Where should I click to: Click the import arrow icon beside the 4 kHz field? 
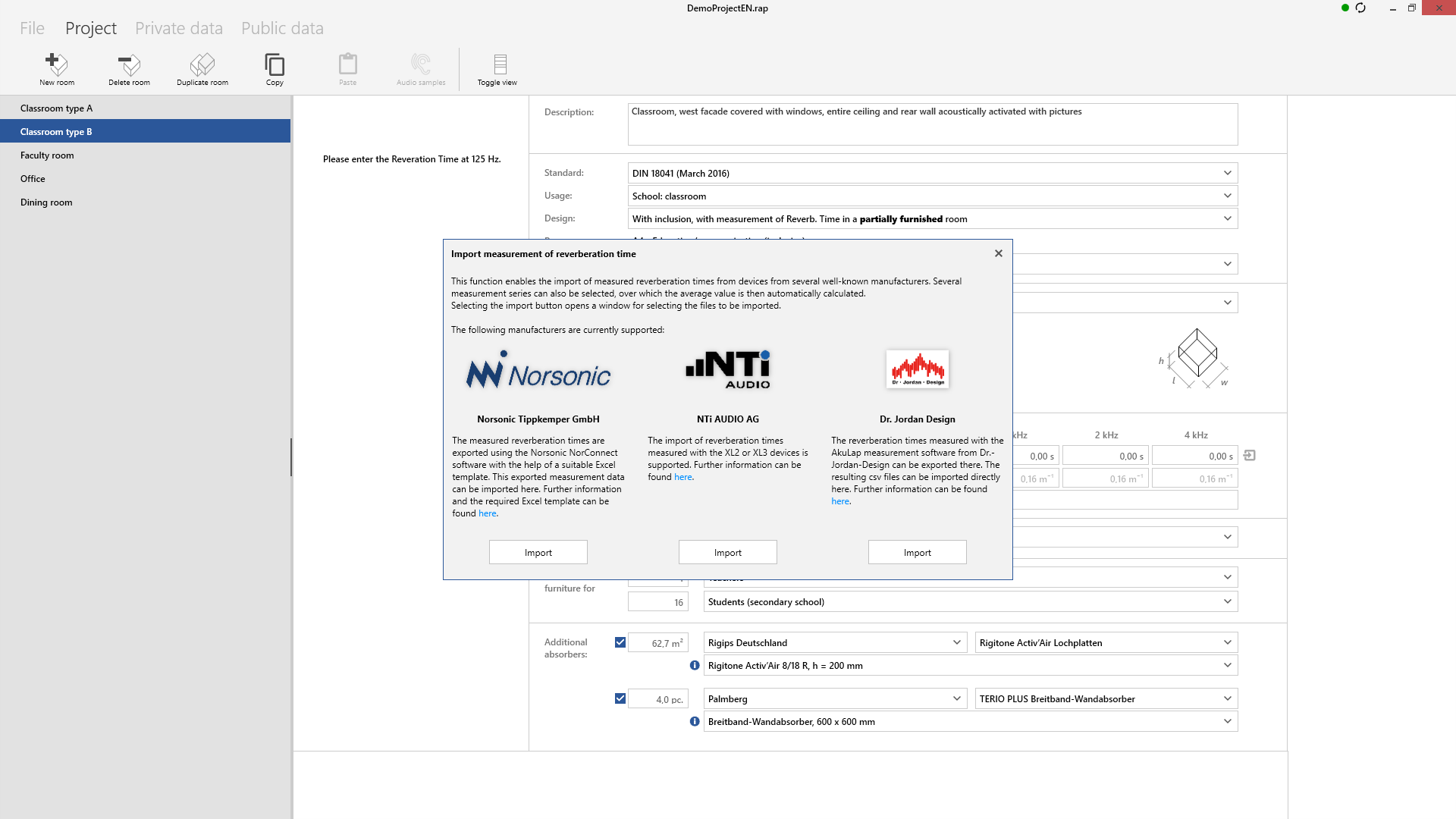[1250, 455]
